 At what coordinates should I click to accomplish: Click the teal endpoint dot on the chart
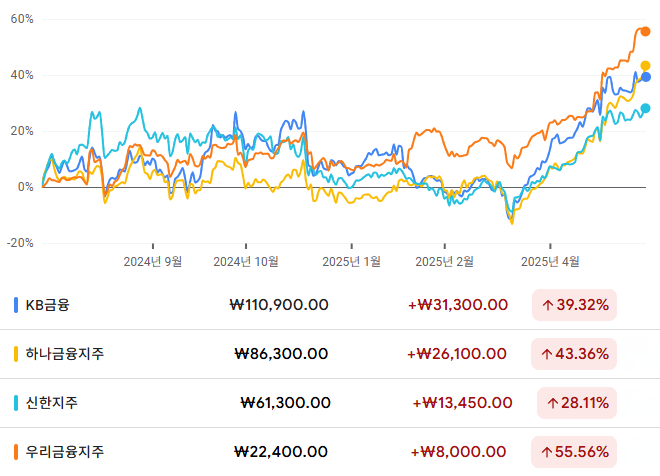(645, 108)
